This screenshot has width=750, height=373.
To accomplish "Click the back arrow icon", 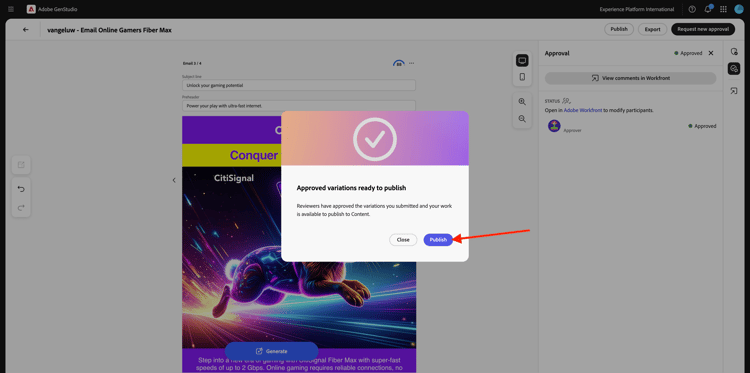I will point(26,30).
